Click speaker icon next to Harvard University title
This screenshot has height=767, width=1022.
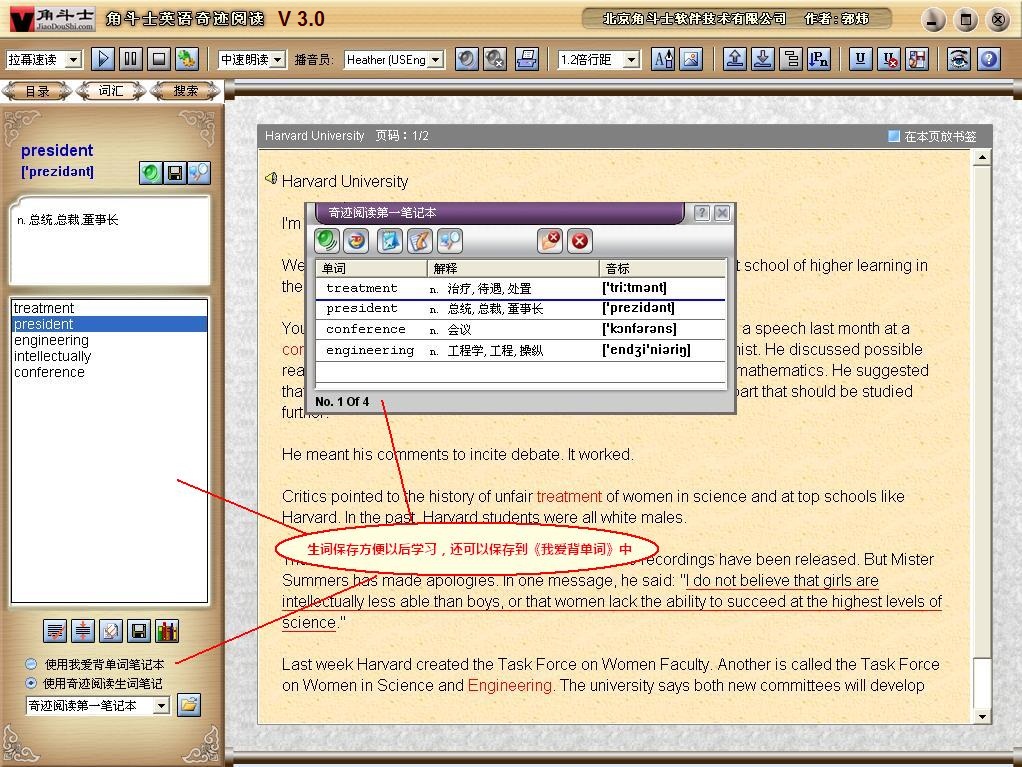270,179
